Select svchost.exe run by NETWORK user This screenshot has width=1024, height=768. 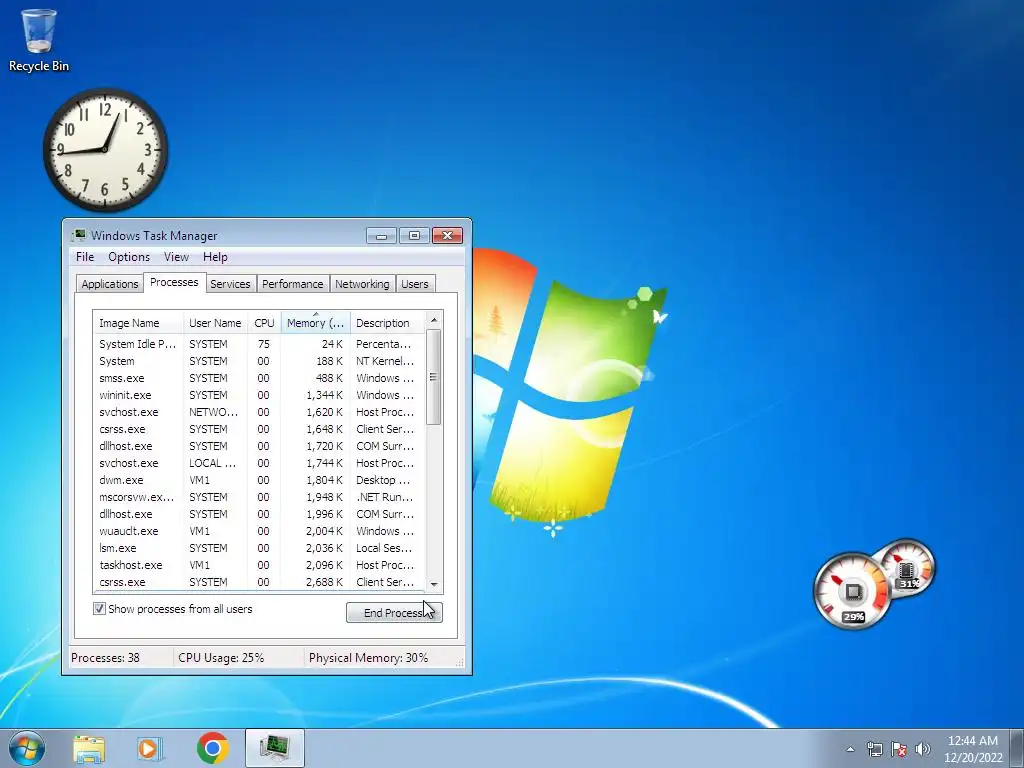click(259, 411)
